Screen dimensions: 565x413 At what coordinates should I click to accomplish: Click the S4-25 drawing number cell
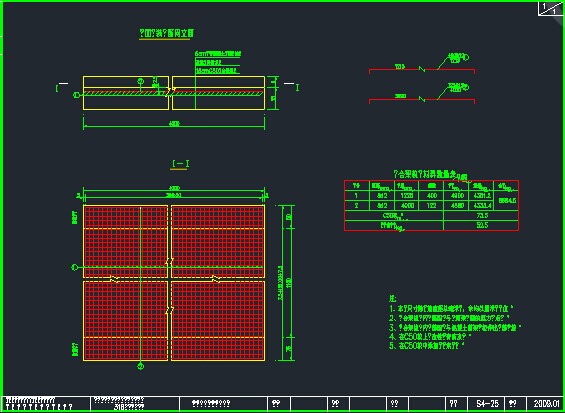[x=487, y=404]
